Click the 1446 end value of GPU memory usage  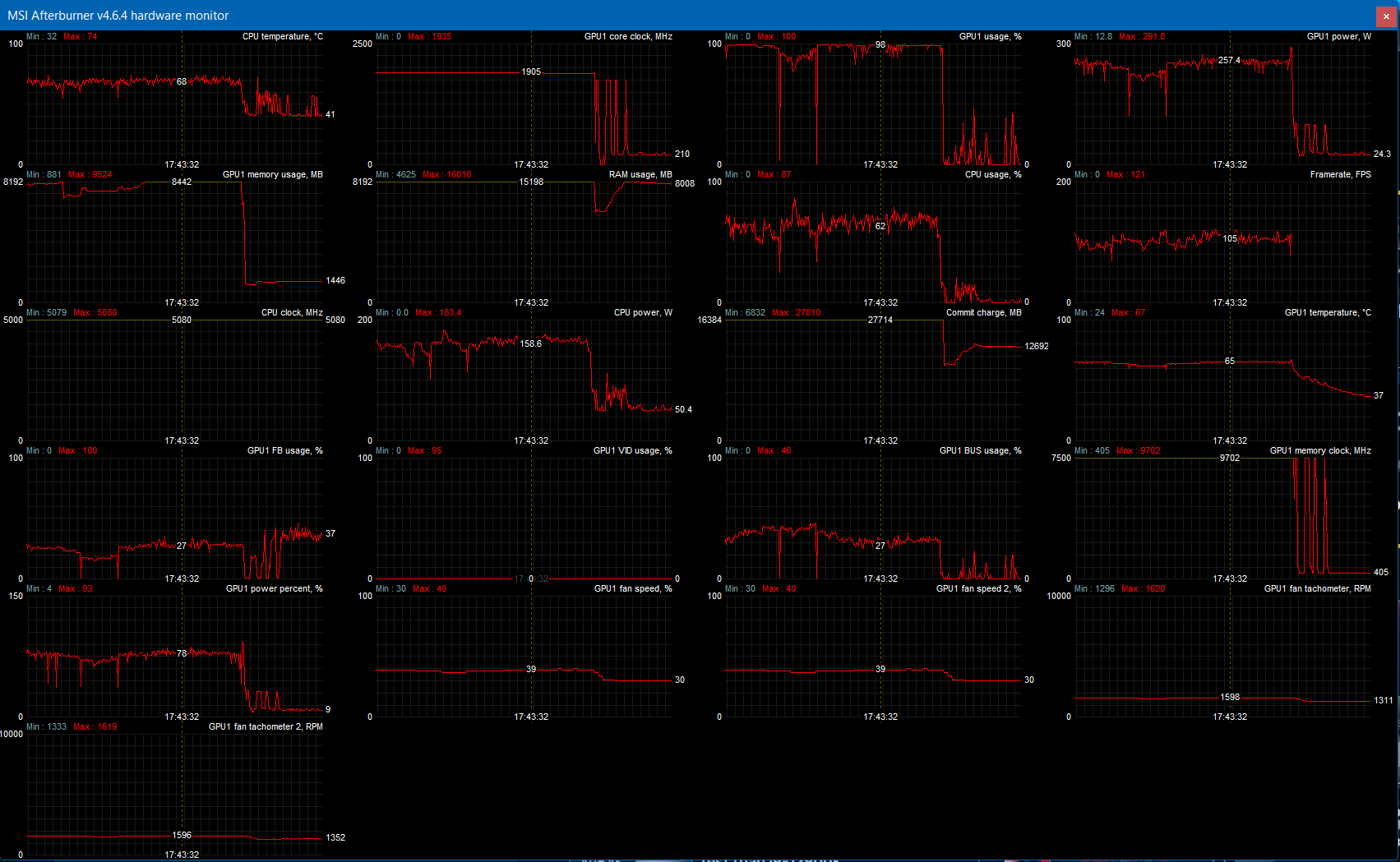pyautogui.click(x=335, y=280)
